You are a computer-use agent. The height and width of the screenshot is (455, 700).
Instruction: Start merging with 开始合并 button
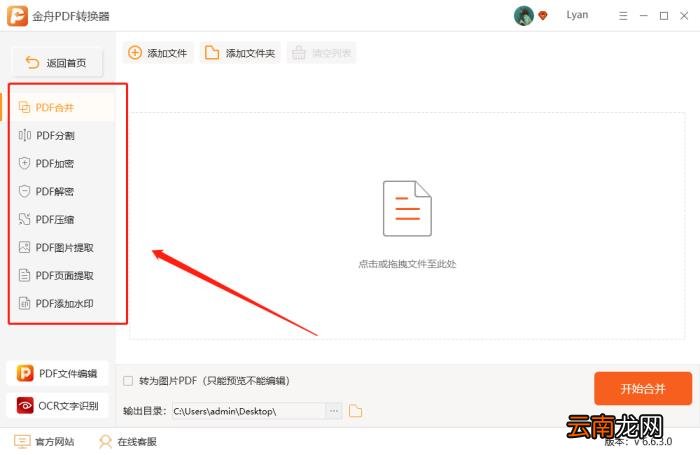(643, 388)
